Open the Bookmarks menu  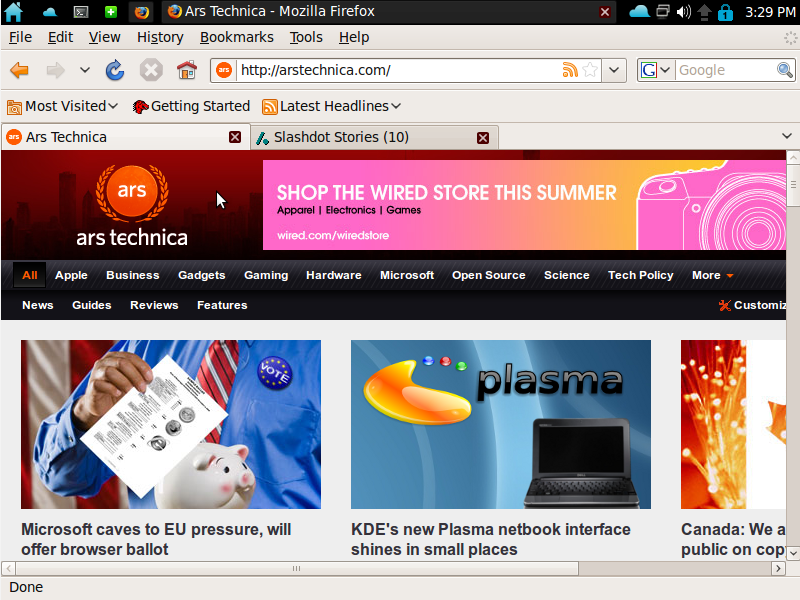pos(237,37)
